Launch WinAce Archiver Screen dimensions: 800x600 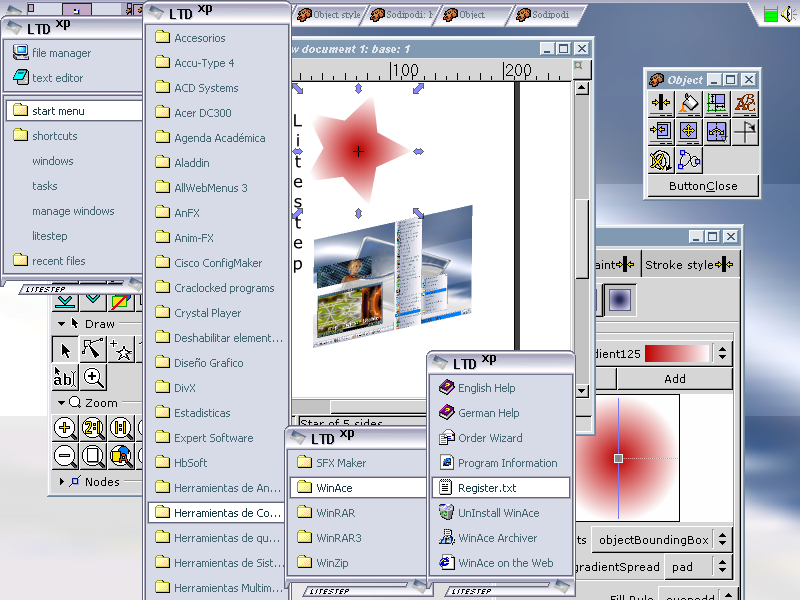tap(501, 538)
